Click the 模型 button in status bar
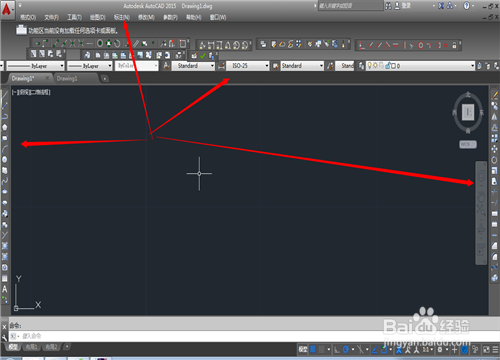Viewport: 500px width, 360px height. pyautogui.click(x=303, y=349)
